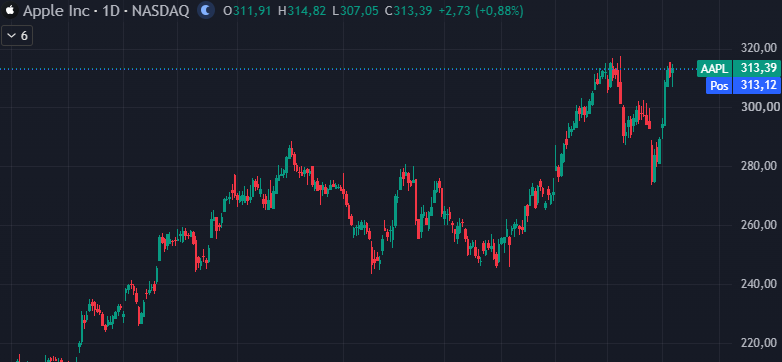Click the 320,00 price axis label
The width and height of the screenshot is (782, 362).
click(x=760, y=48)
